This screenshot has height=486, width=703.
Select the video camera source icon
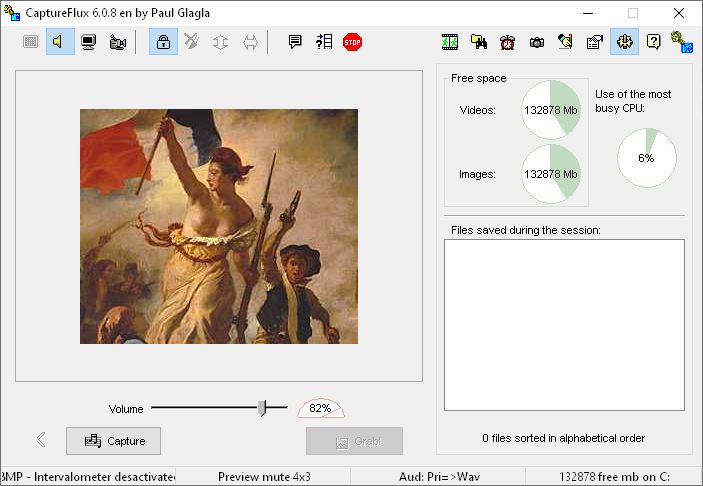pos(117,42)
